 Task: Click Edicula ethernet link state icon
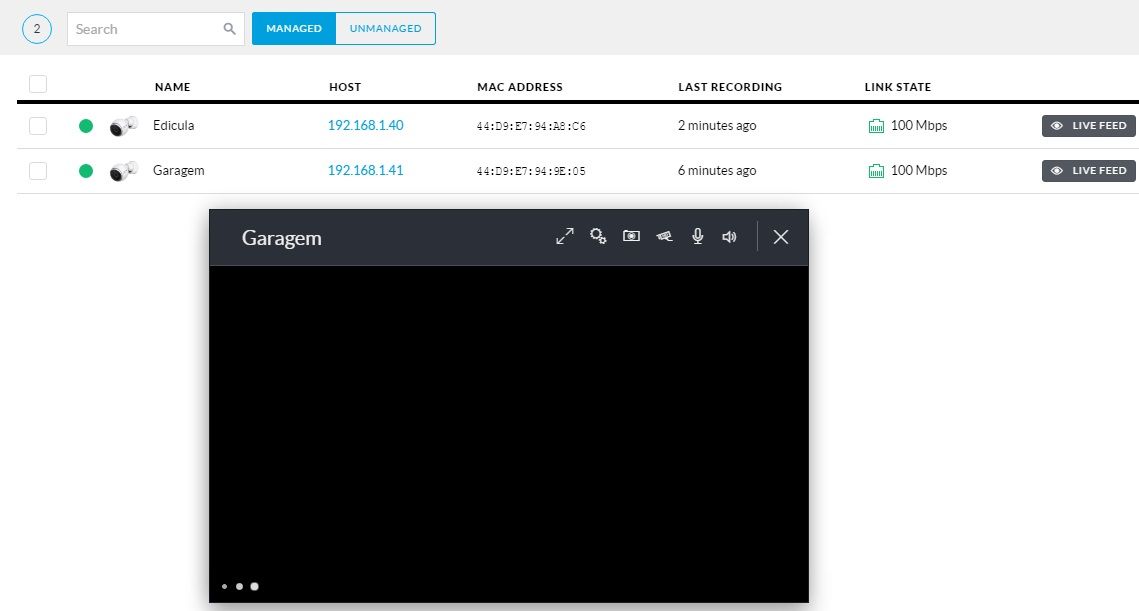[877, 126]
